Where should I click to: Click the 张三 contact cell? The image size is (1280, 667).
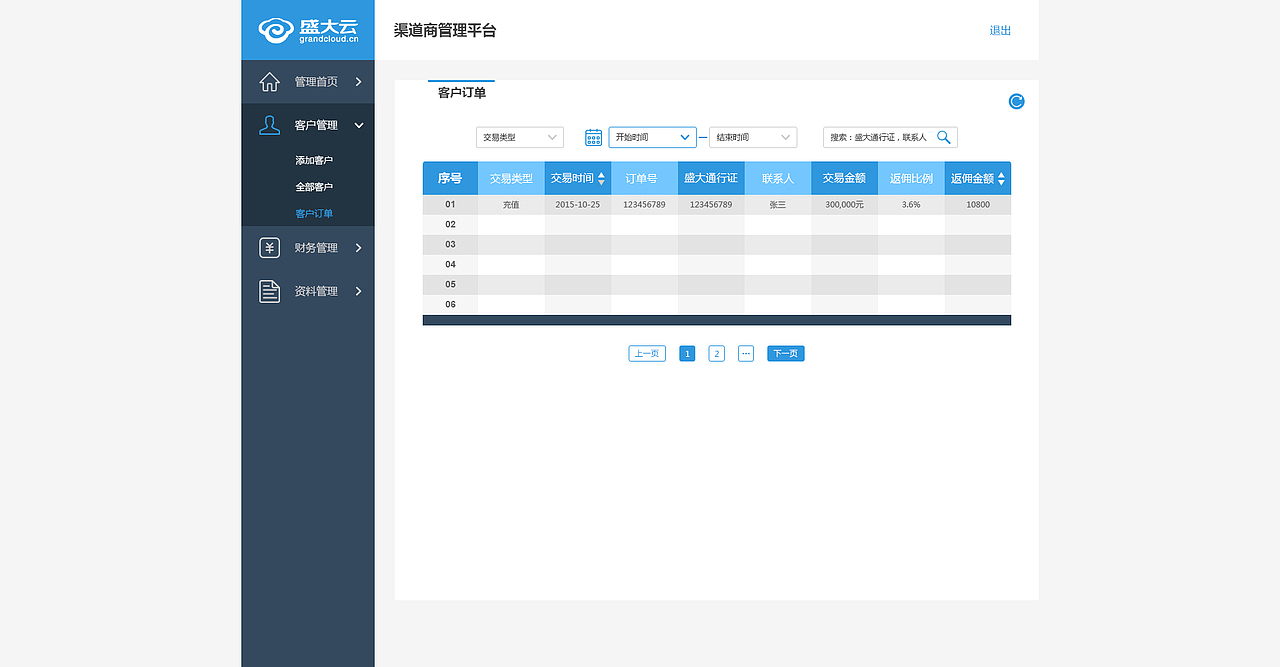click(778, 204)
